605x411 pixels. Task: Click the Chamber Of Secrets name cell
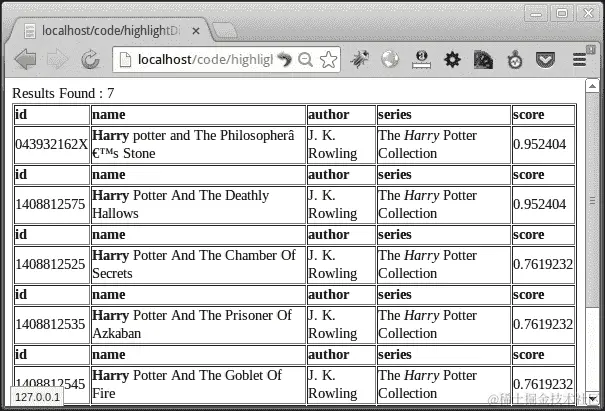198,265
